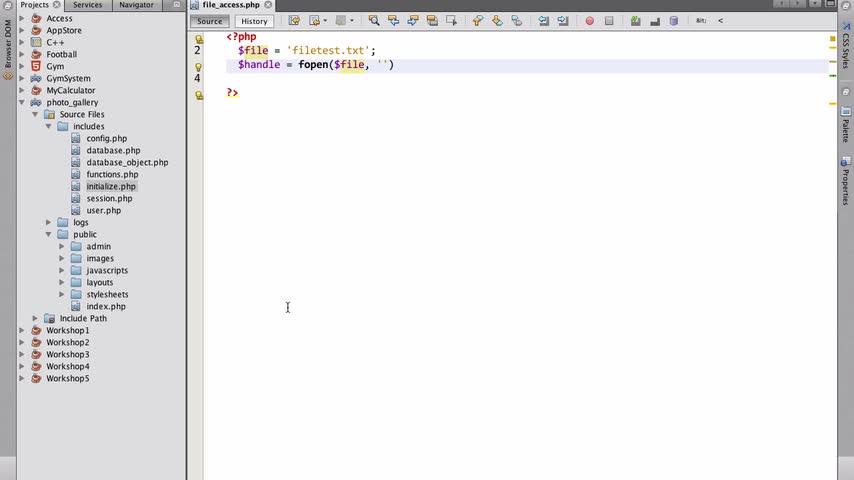
Task: Click the hint lightbulb on line 3
Action: [x=198, y=67]
